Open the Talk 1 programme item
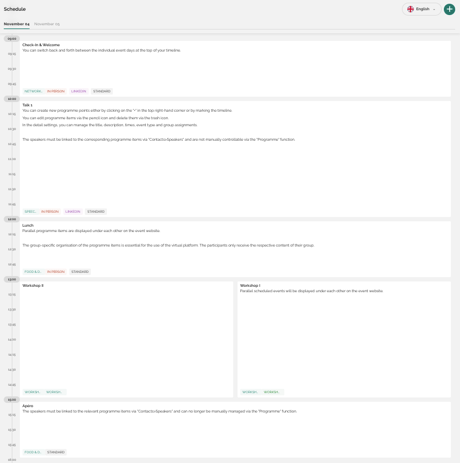 (235, 159)
